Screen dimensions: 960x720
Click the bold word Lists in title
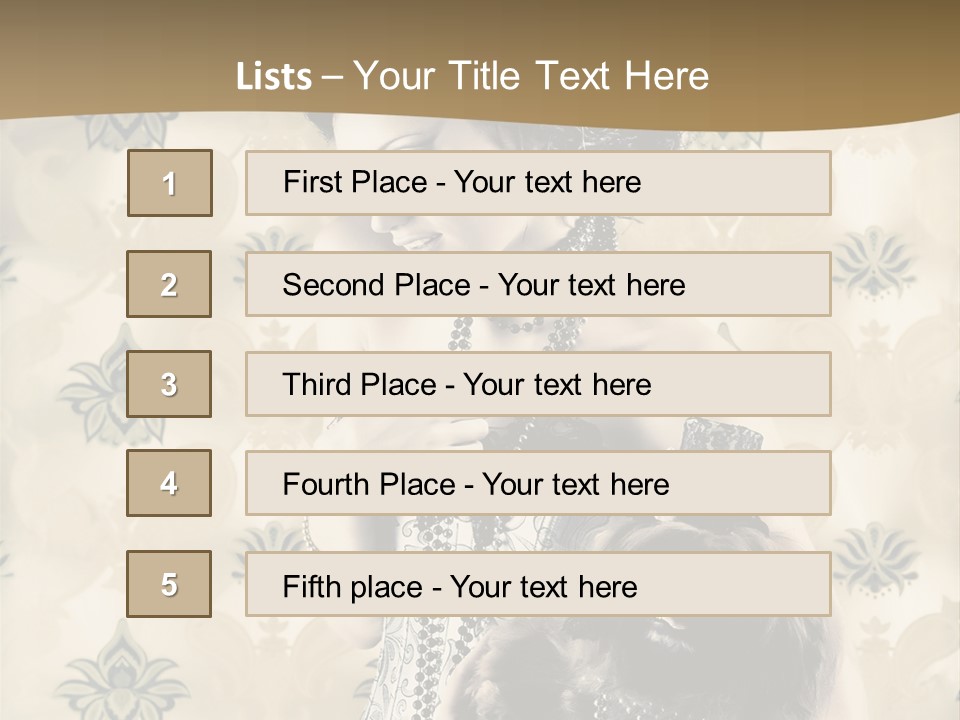pos(274,77)
